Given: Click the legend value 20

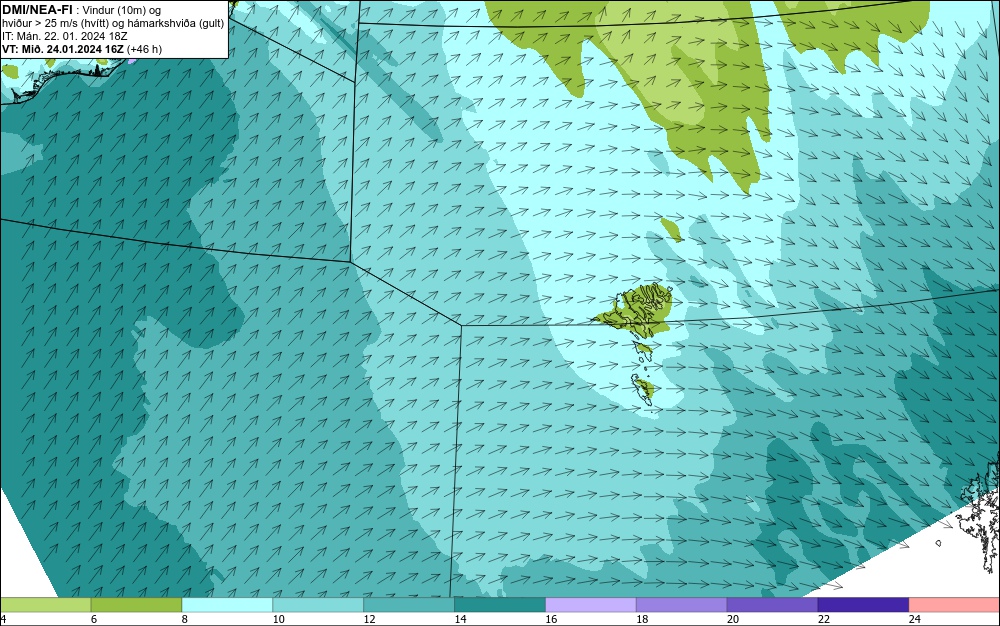Looking at the screenshot, I should coord(733,619).
